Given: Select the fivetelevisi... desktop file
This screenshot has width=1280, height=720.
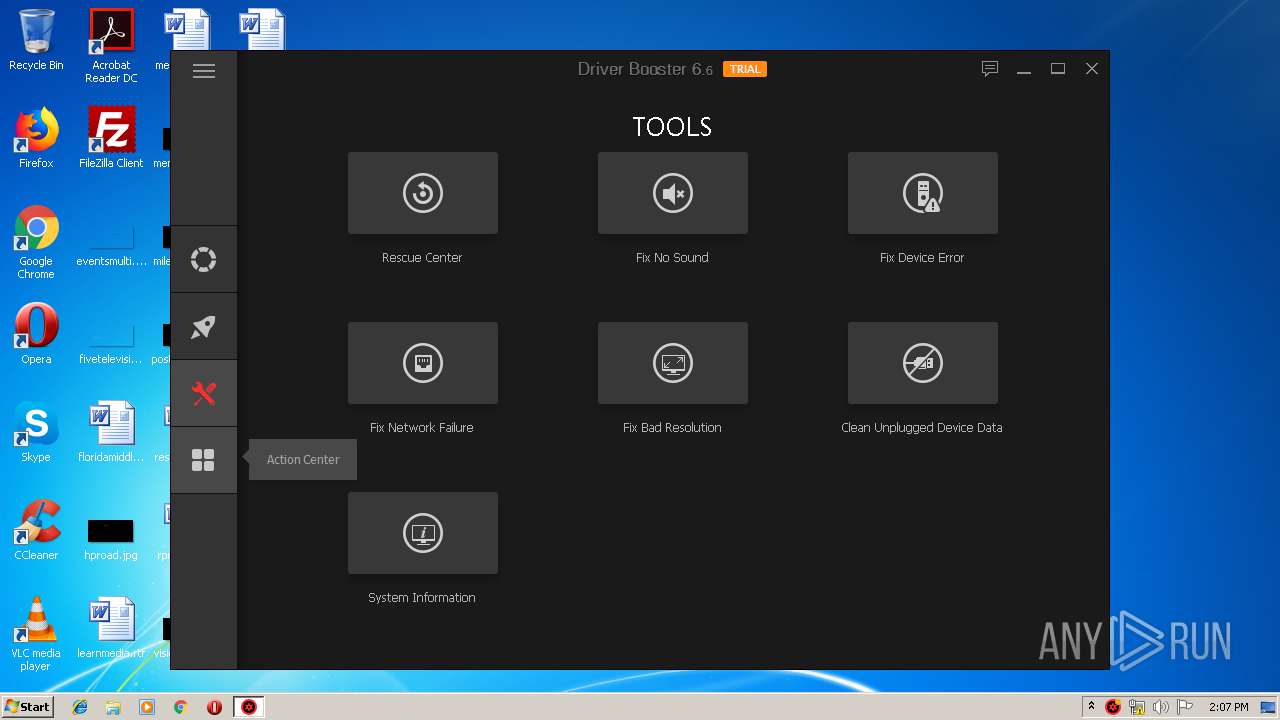Looking at the screenshot, I should click(111, 344).
